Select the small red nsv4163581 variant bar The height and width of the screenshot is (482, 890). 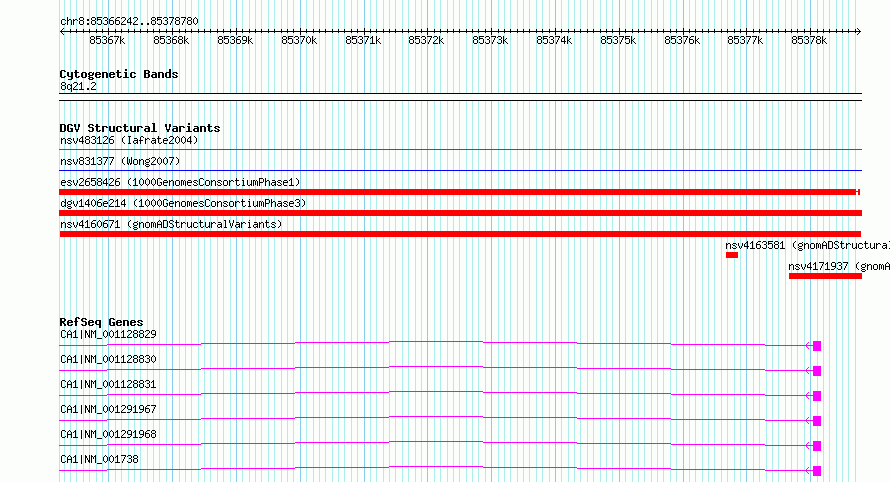732,255
